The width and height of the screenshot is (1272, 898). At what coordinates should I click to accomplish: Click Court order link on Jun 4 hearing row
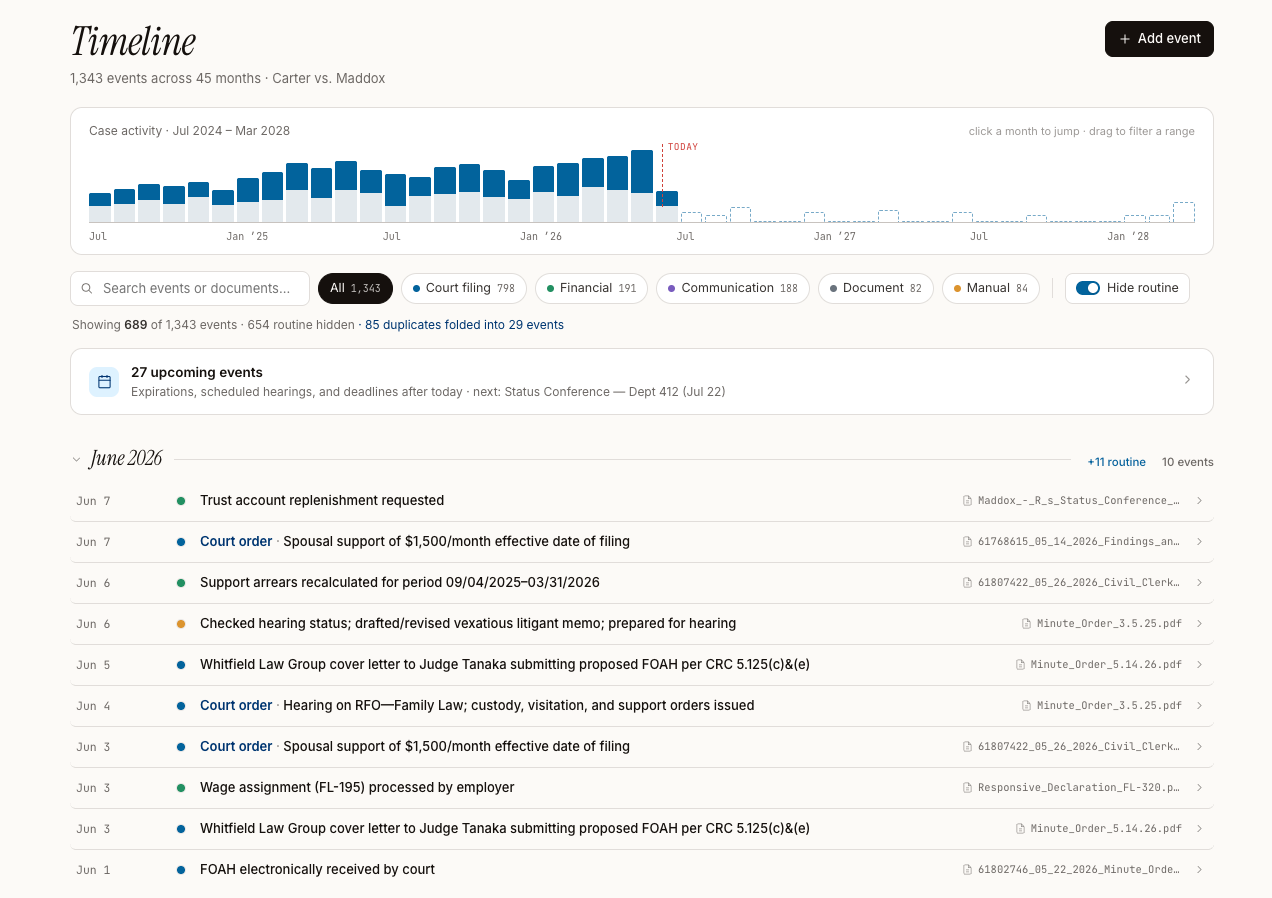coord(236,705)
